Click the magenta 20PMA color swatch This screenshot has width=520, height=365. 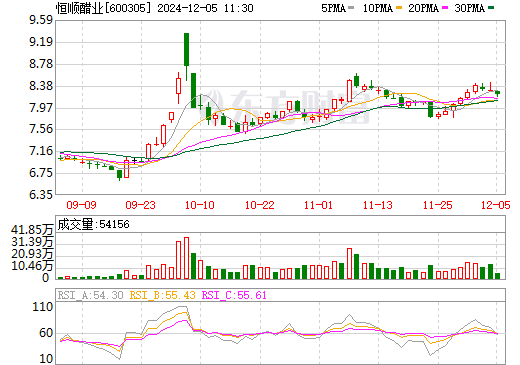pos(445,8)
